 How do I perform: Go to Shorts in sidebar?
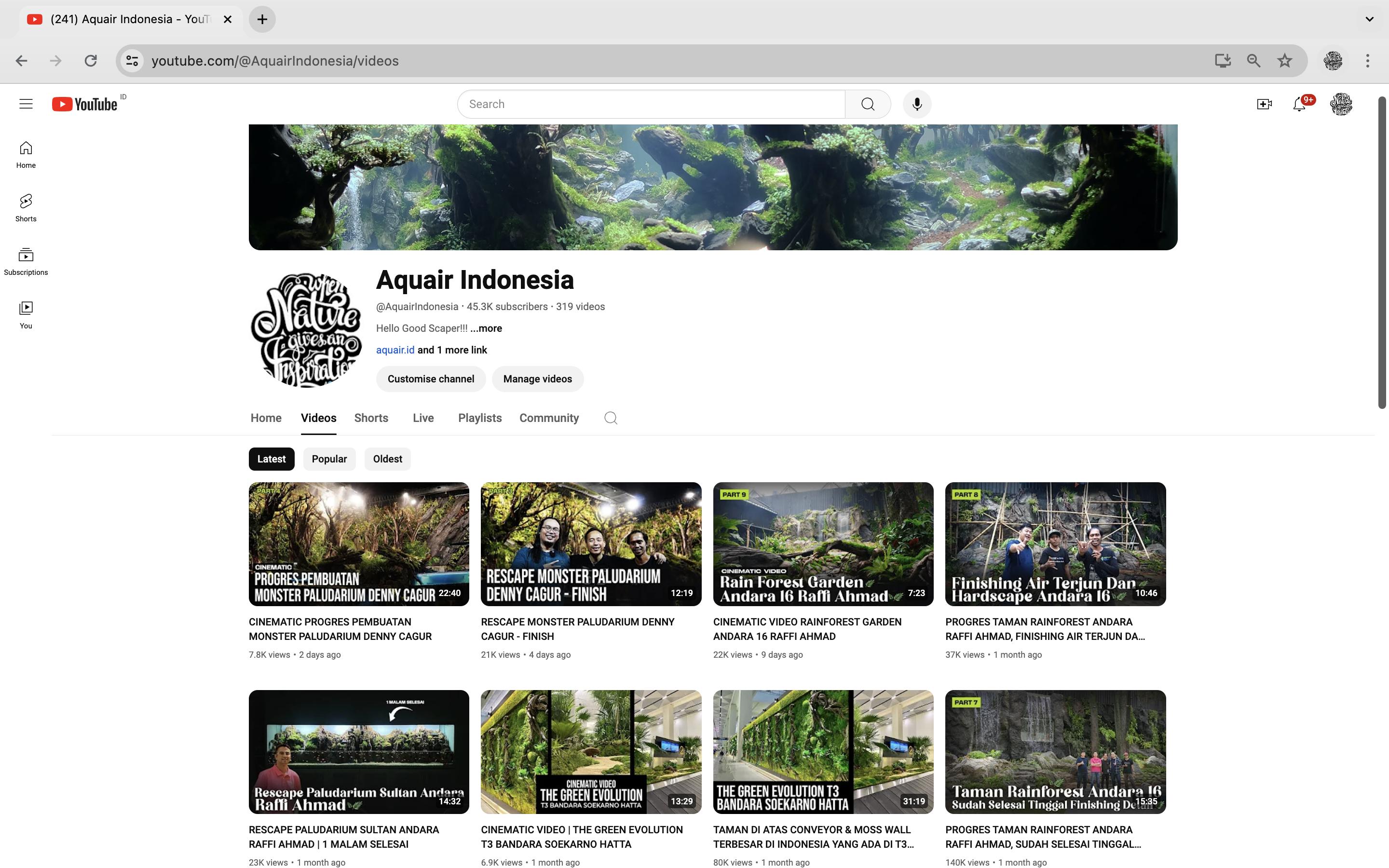coord(26,208)
